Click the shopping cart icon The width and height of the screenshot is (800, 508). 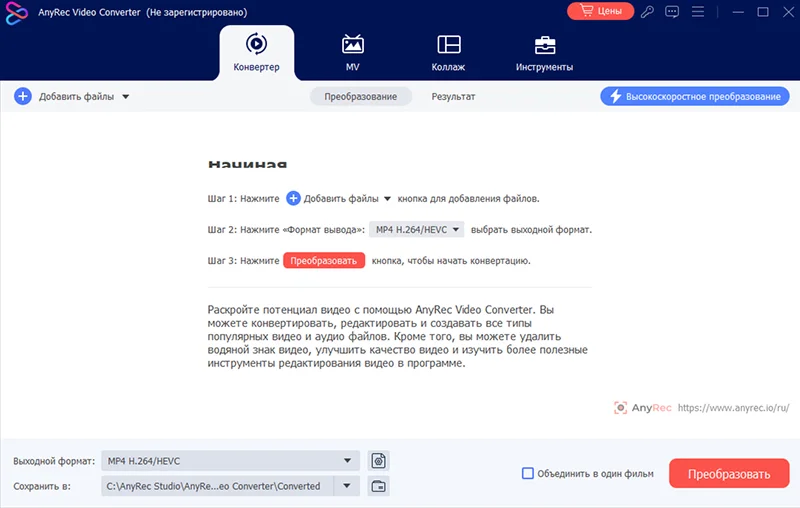click(x=587, y=11)
